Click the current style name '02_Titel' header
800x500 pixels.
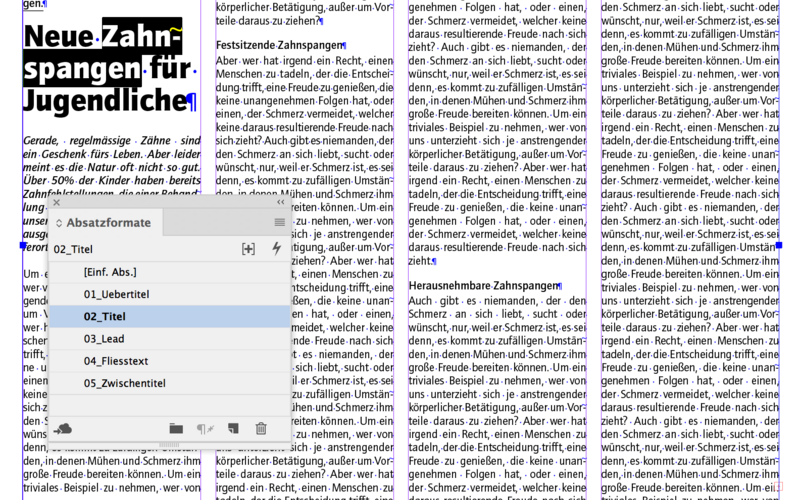pos(73,249)
